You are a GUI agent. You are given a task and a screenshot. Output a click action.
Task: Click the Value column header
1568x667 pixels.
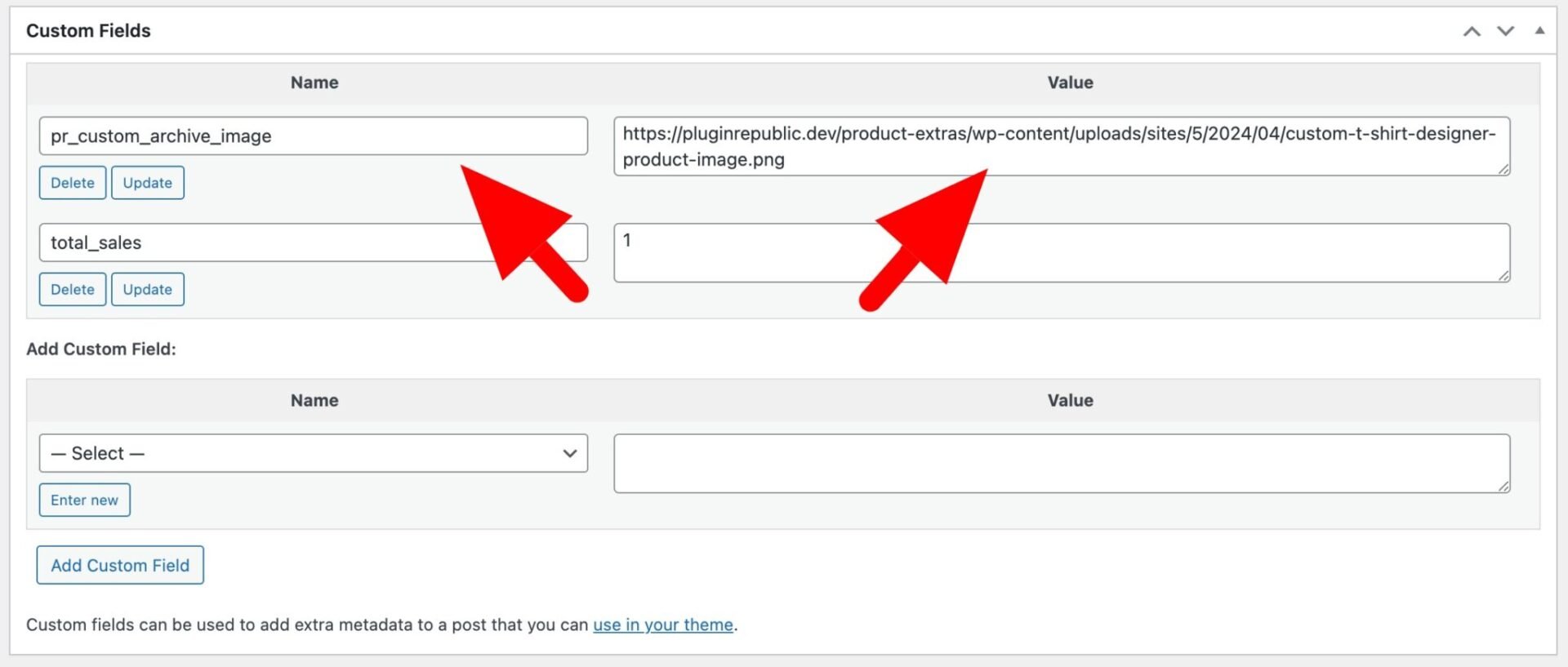[x=1070, y=82]
